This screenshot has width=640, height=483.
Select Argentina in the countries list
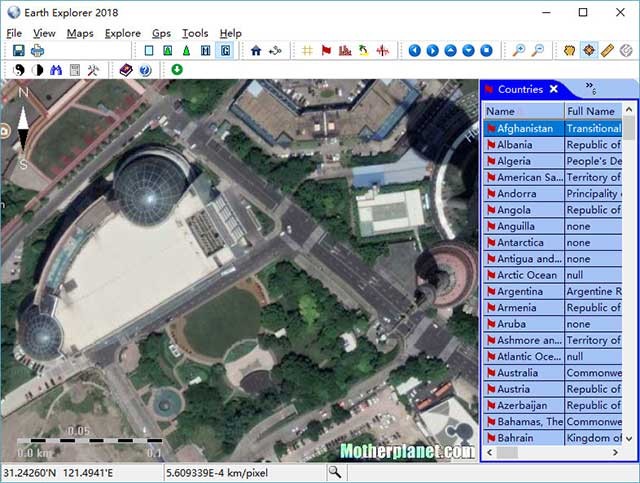pos(521,291)
